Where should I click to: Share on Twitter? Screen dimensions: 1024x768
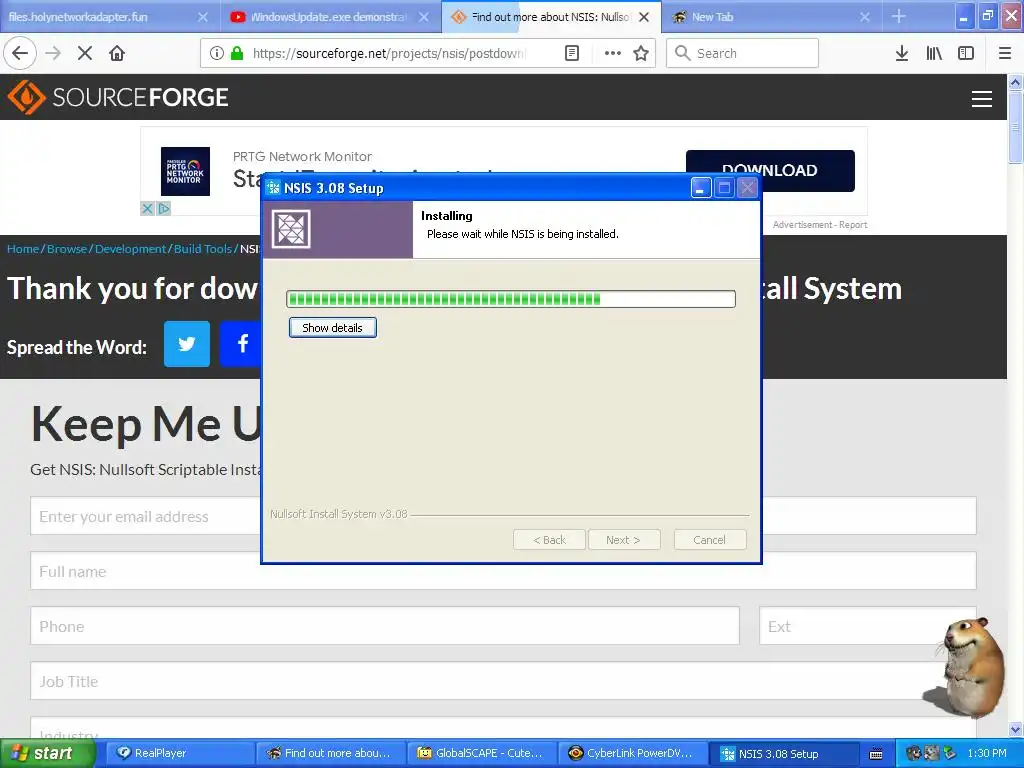click(x=187, y=344)
